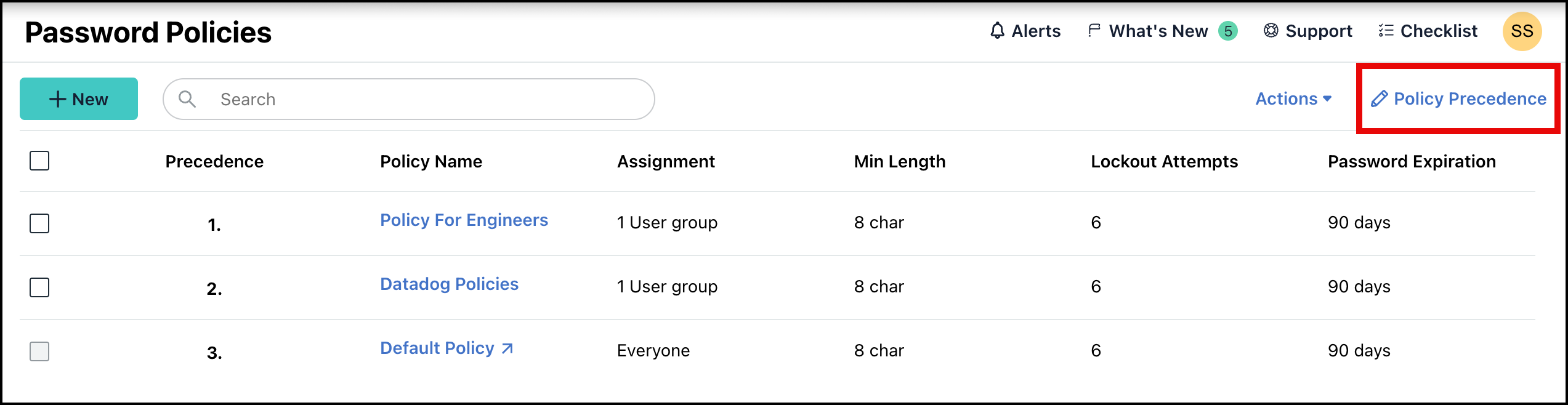
Task: Click the Alerts menu item label
Action: tap(1035, 30)
